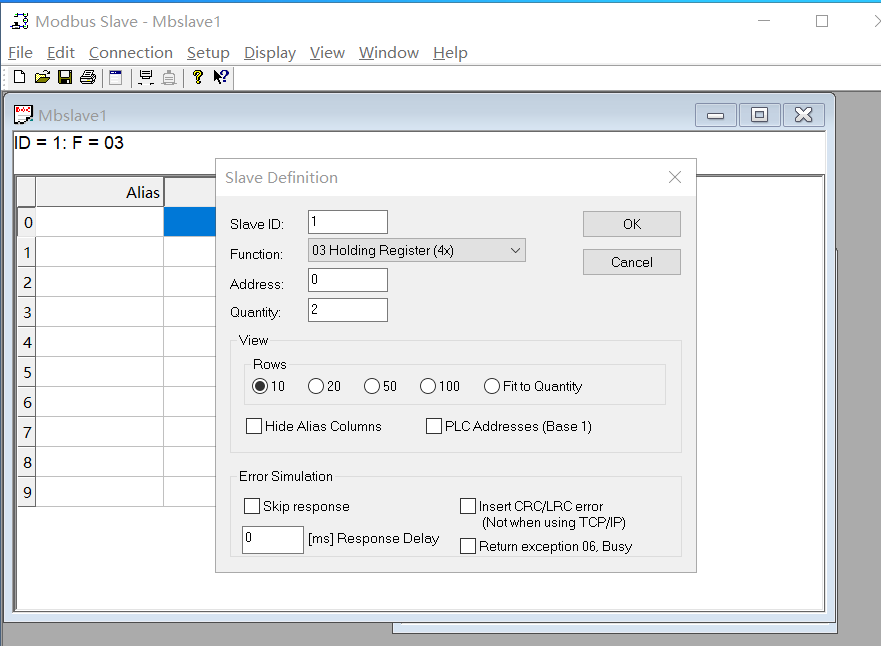Click the Response Delay input field
881x646 pixels.
[x=273, y=539]
